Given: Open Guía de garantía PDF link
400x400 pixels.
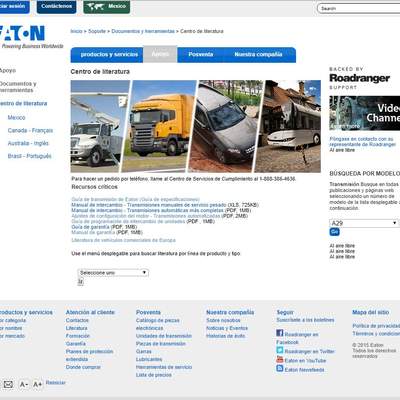Looking at the screenshot, I should point(90,227).
